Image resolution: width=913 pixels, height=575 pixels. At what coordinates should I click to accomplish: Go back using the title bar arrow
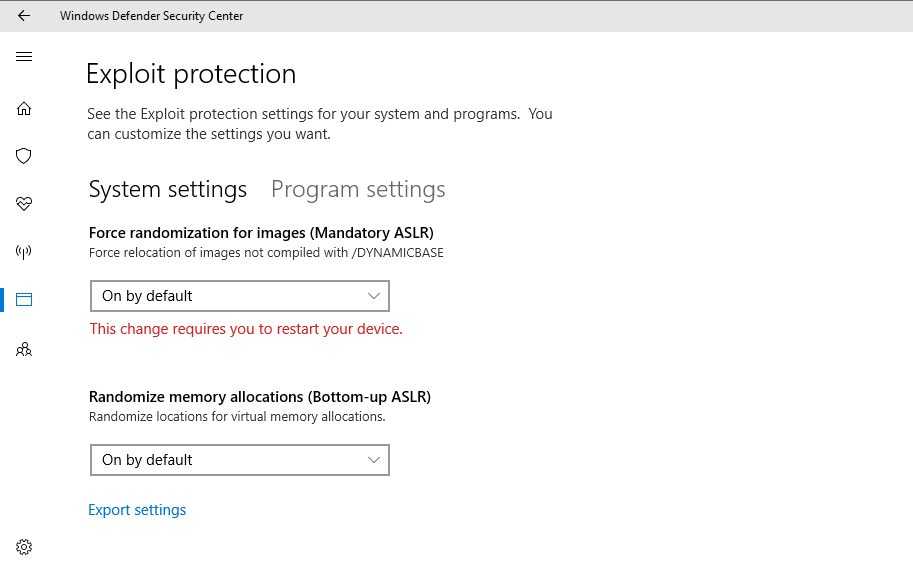23,16
